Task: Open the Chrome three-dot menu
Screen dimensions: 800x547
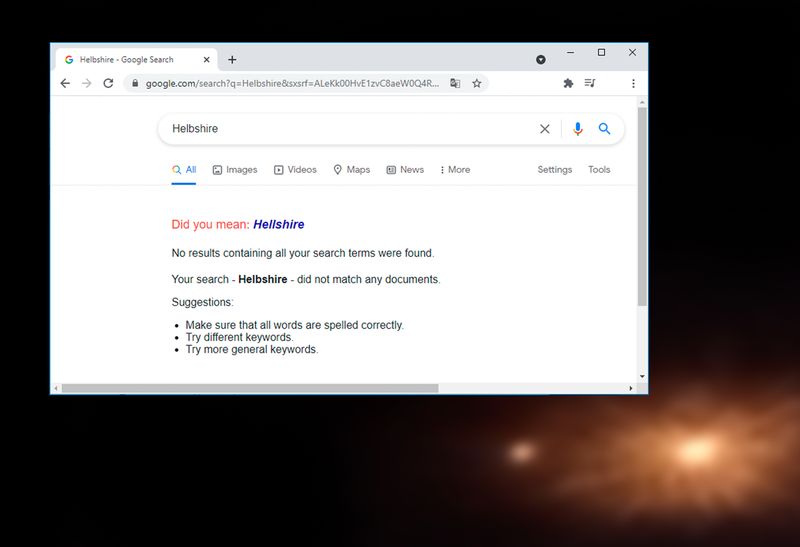Action: point(633,83)
